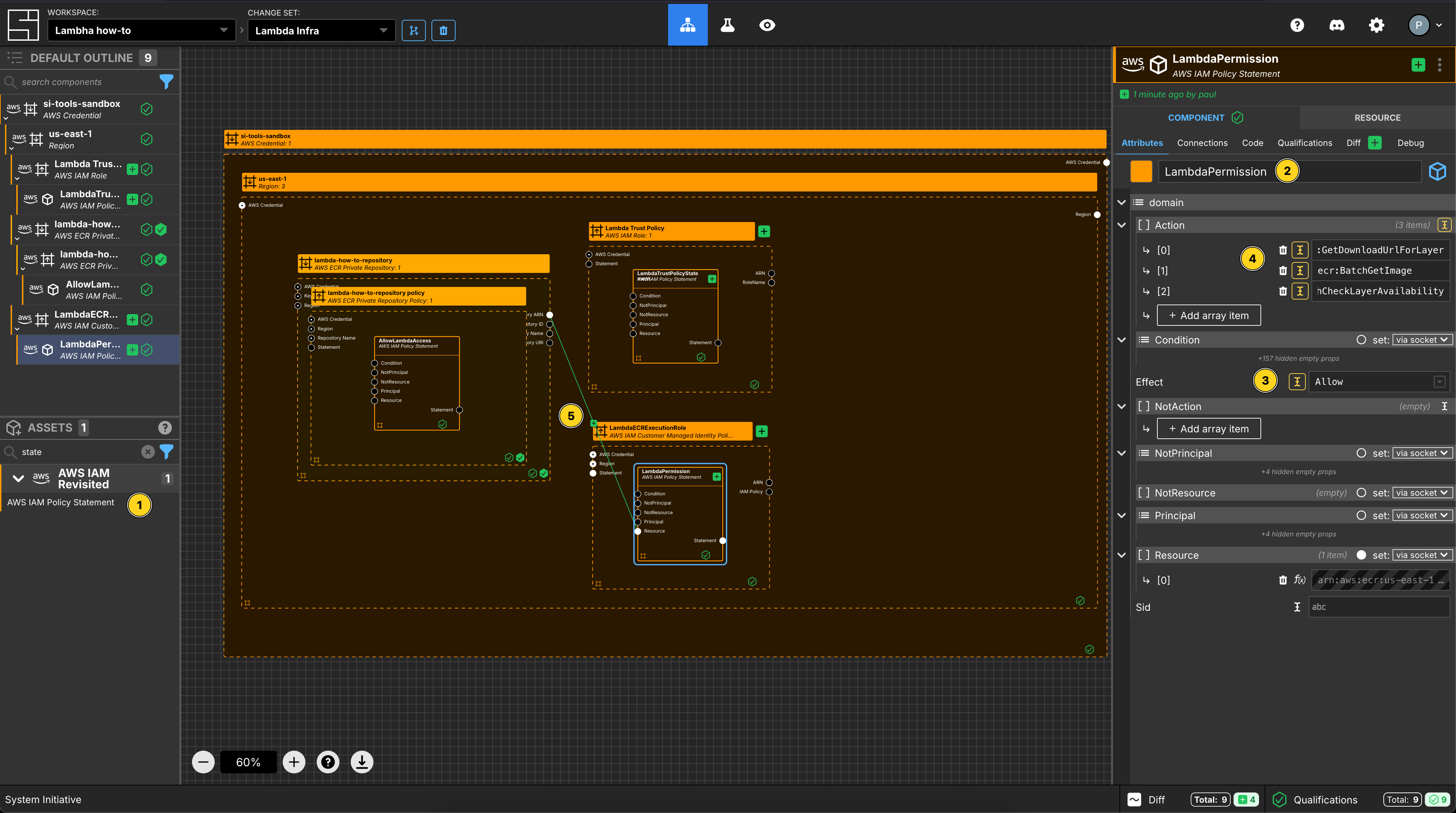Open the LambdaPermission panel kebab menu
Screen dimensions: 1456x813
(1440, 65)
